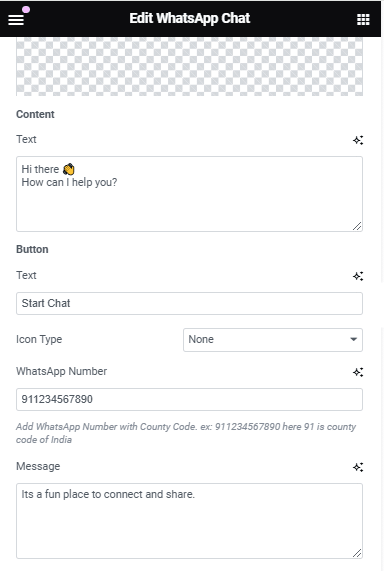Click the AI sparkle icon for Content Text
This screenshot has height=571, width=384.
[358, 140]
